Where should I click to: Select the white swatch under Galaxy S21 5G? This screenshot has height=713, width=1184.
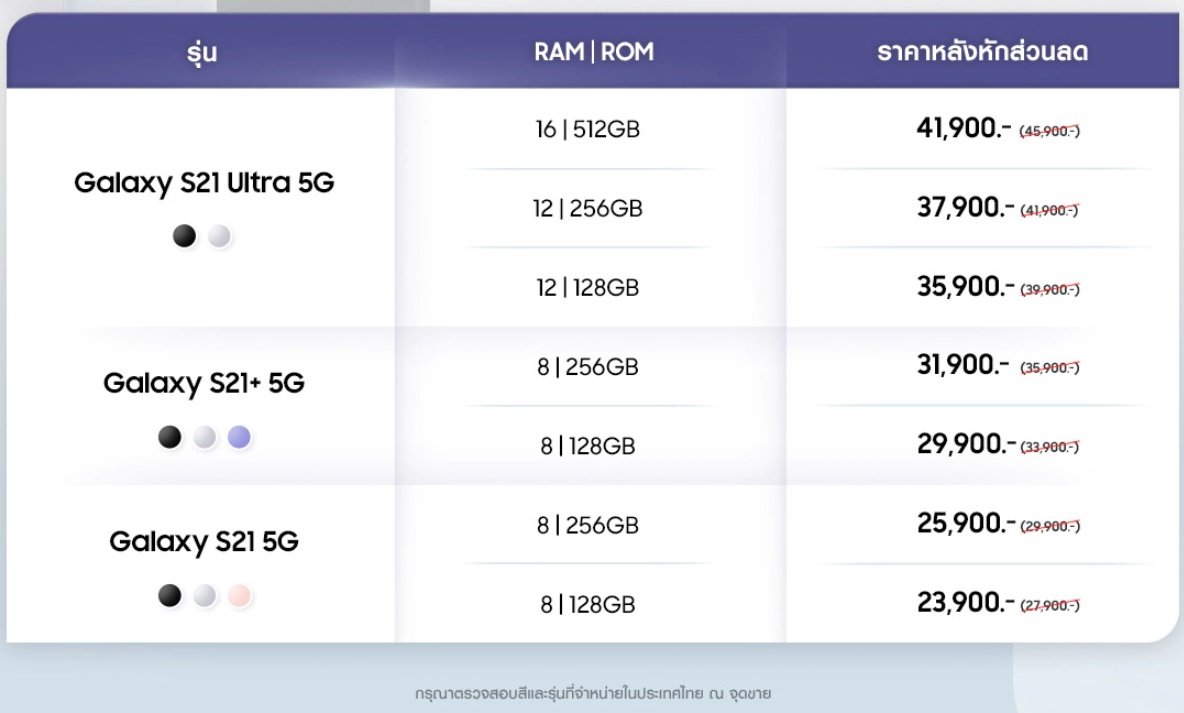[x=205, y=595]
